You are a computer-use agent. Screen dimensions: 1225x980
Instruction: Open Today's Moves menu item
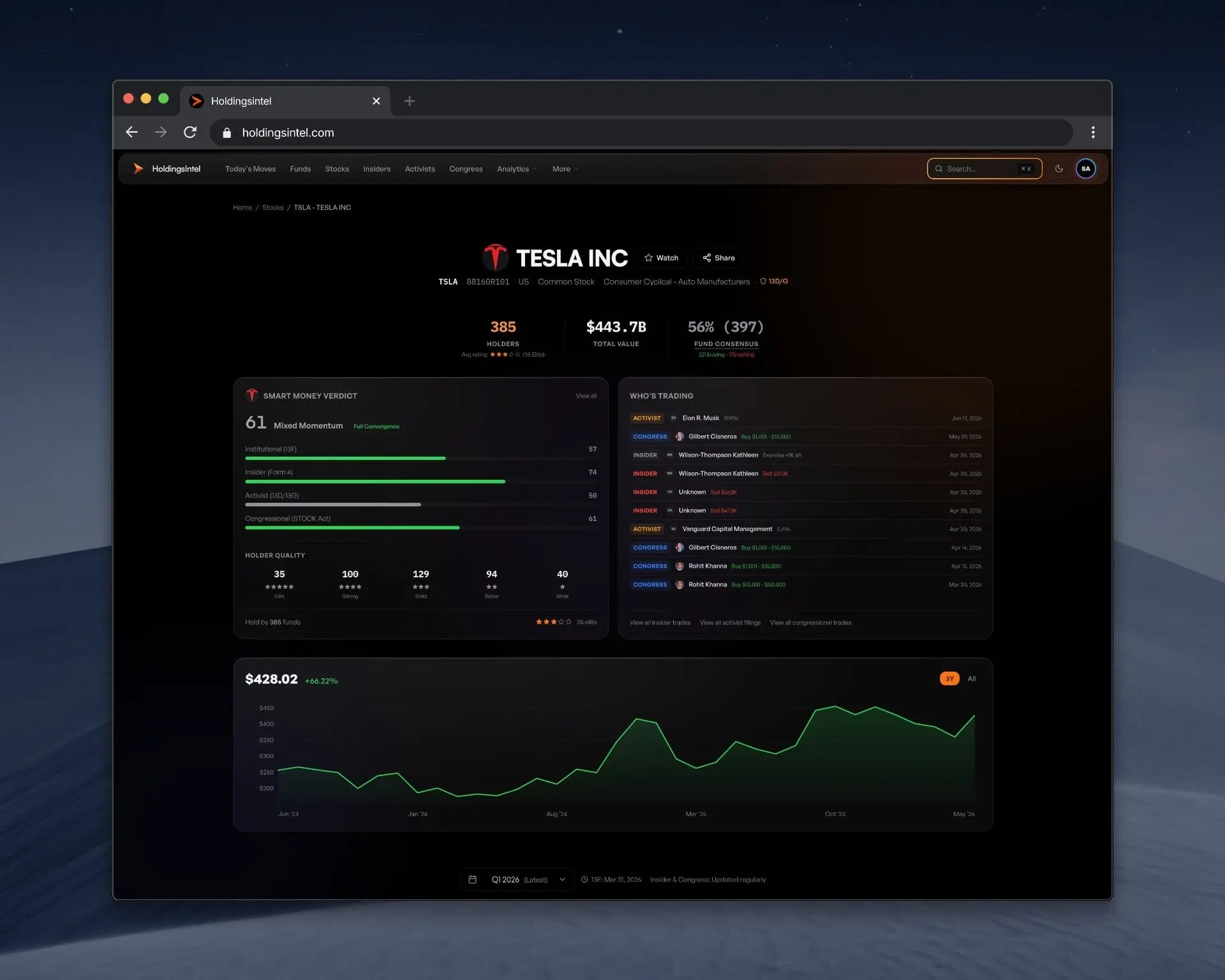[250, 169]
